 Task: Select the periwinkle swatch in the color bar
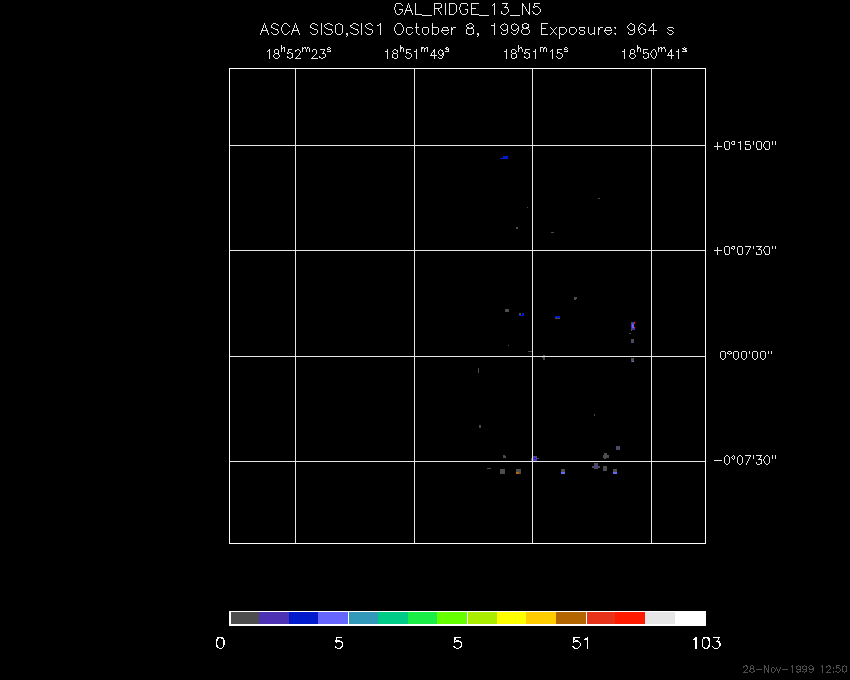click(333, 618)
